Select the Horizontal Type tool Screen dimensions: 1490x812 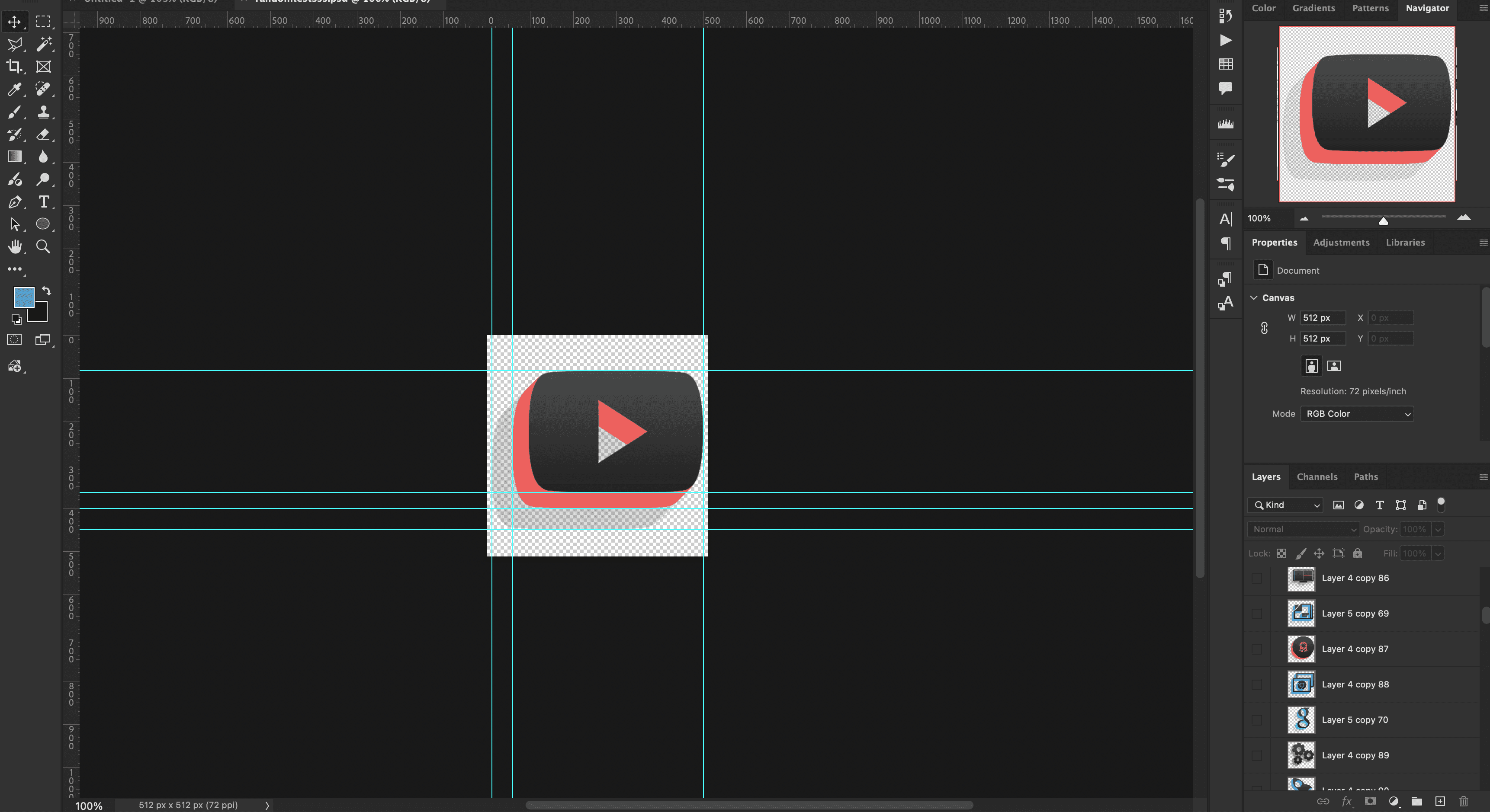click(x=43, y=201)
